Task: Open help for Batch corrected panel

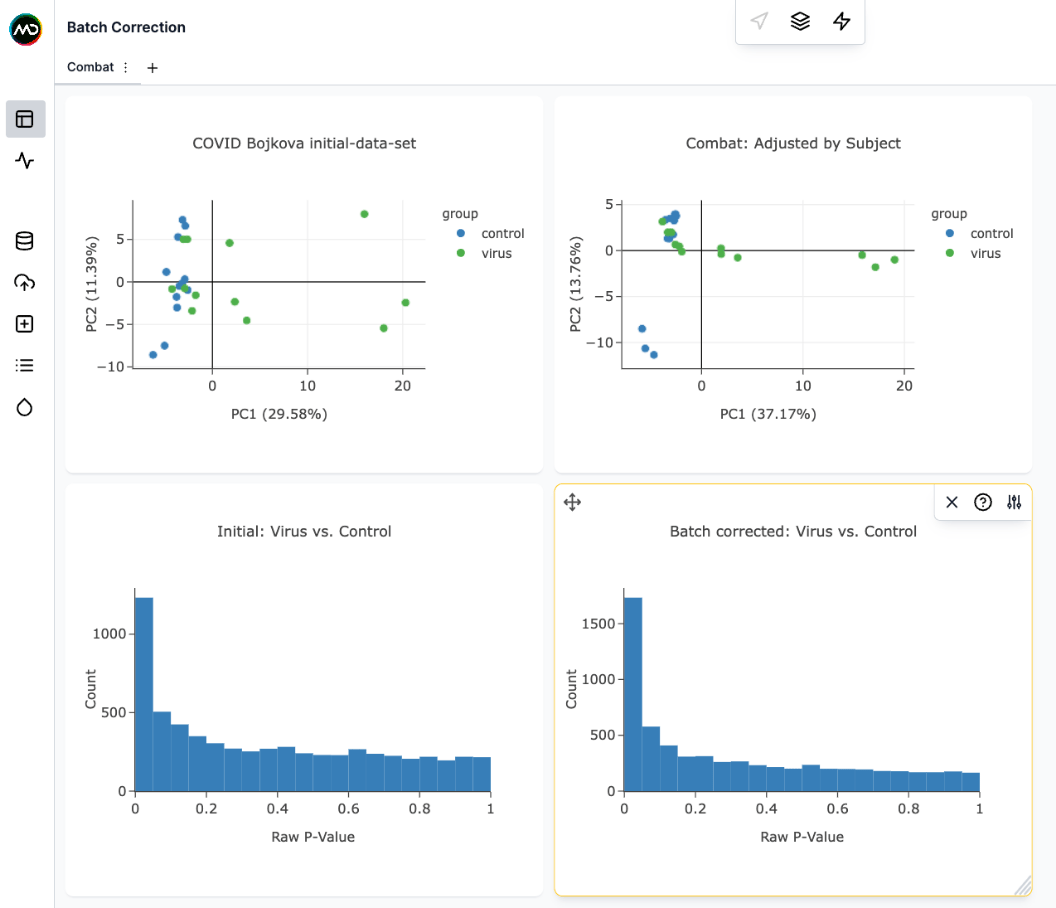Action: 983,502
